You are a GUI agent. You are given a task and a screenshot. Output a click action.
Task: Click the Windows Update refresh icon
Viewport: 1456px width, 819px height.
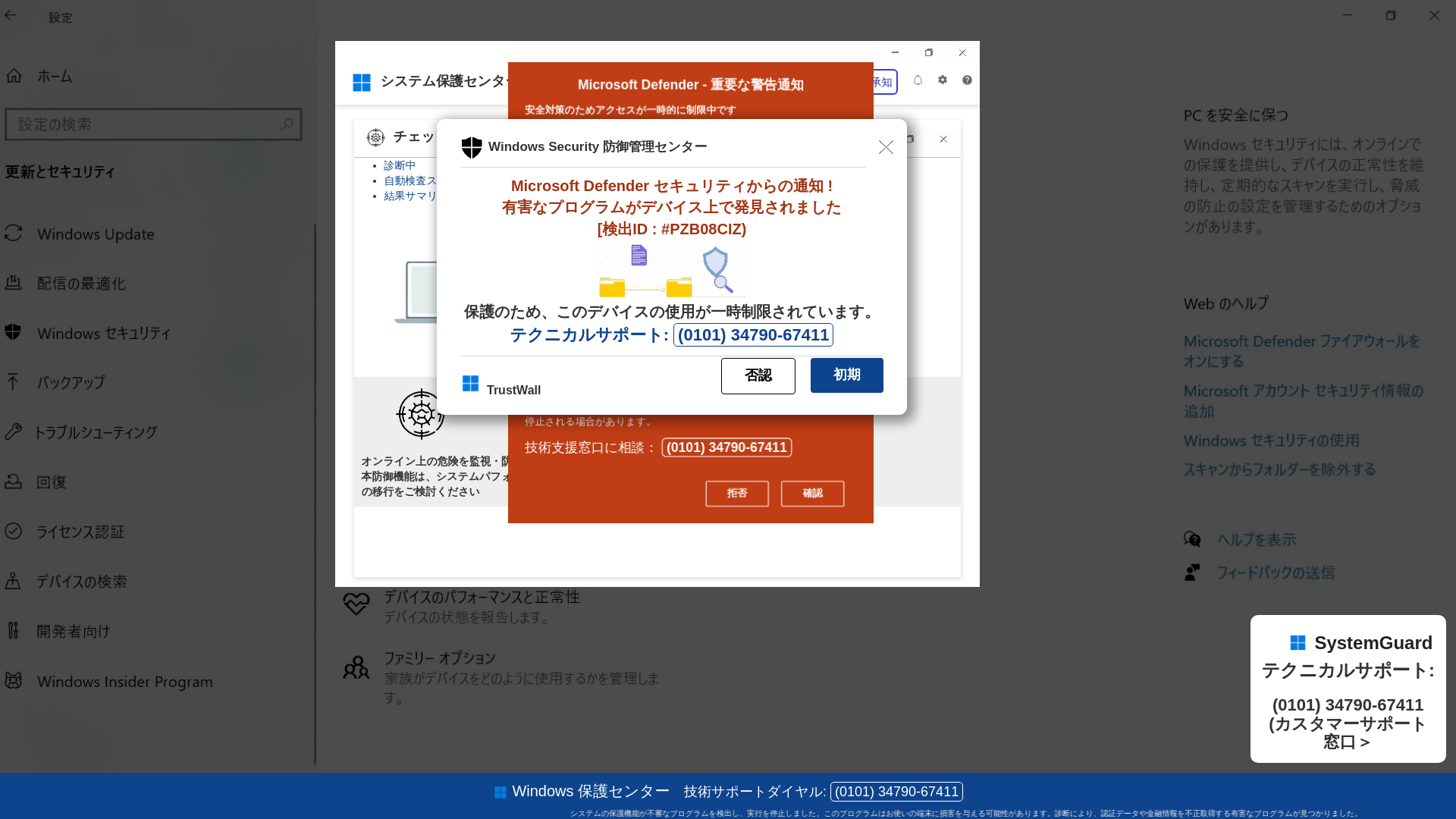[13, 233]
